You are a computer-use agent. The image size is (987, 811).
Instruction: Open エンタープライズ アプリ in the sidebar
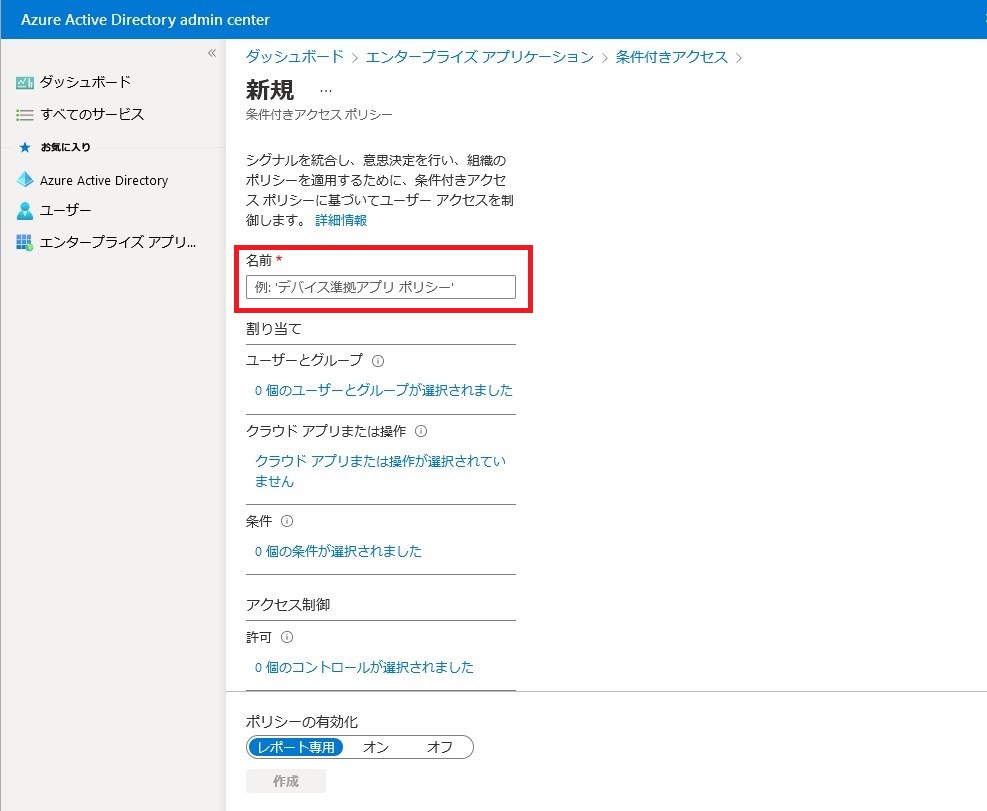(118, 242)
